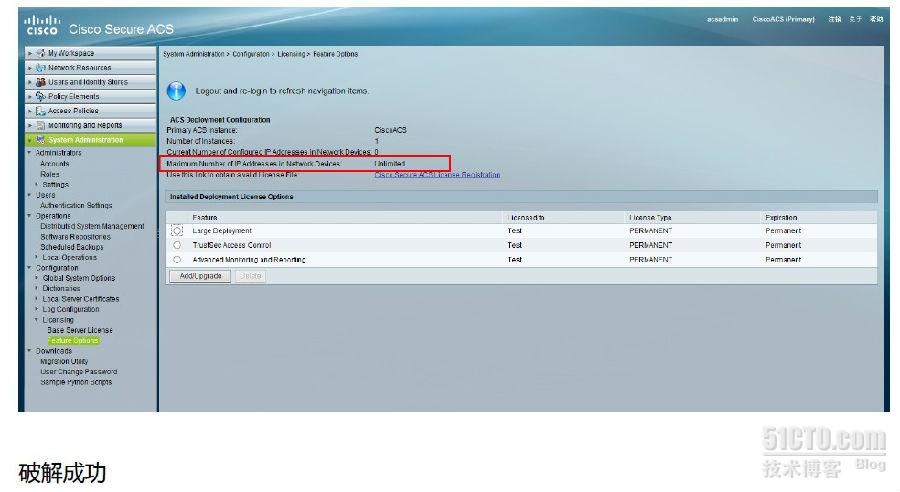Screen dimensions: 900x492
Task: Click the help link in header
Action: pos(876,20)
